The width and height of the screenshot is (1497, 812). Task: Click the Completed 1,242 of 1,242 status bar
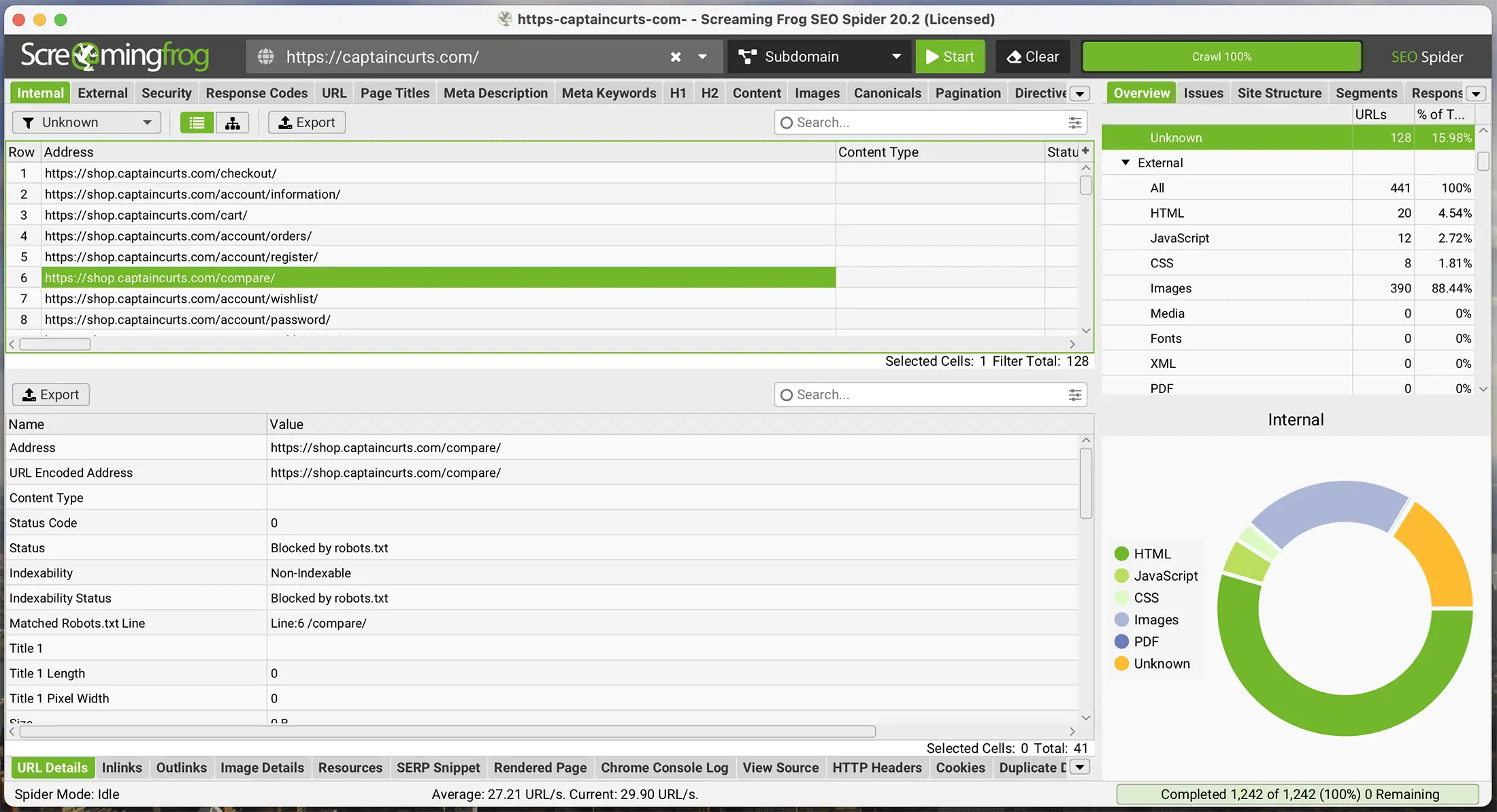(1299, 794)
